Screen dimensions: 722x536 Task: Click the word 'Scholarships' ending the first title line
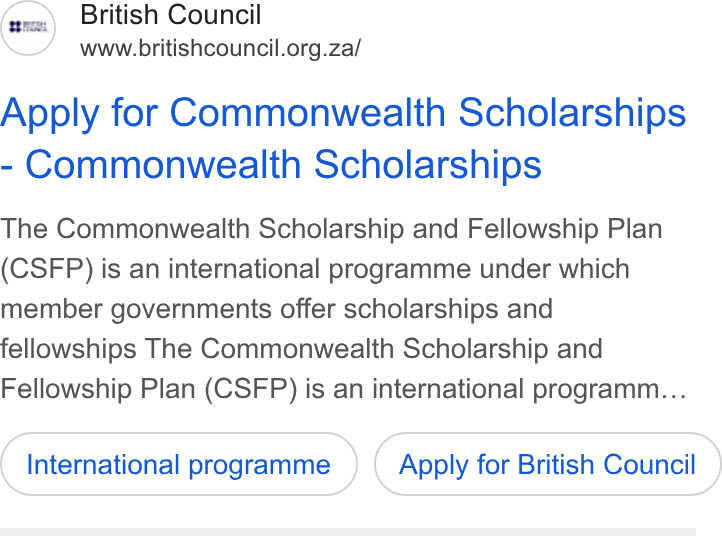coord(572,113)
